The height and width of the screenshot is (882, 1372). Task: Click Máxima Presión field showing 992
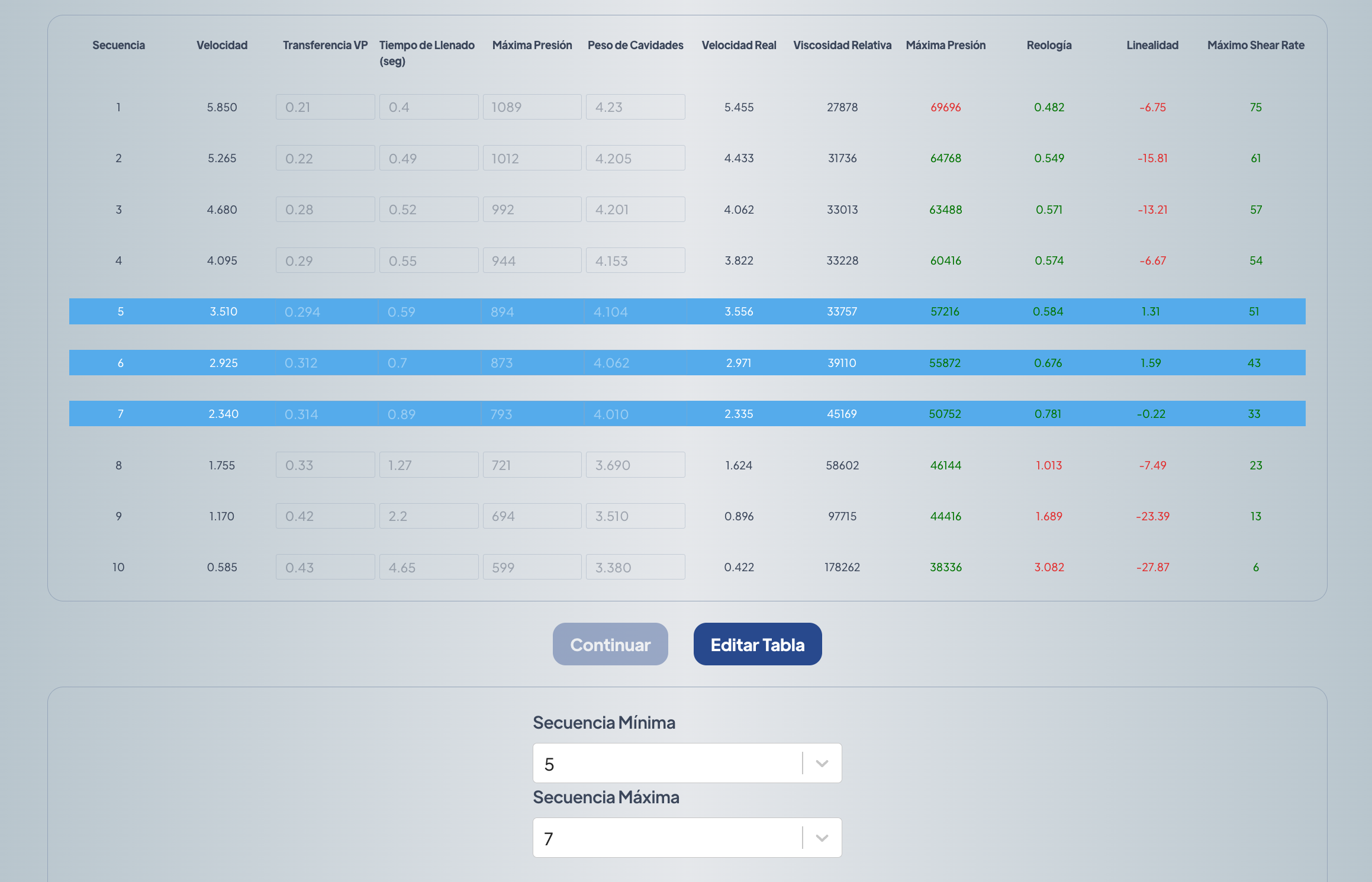point(532,210)
